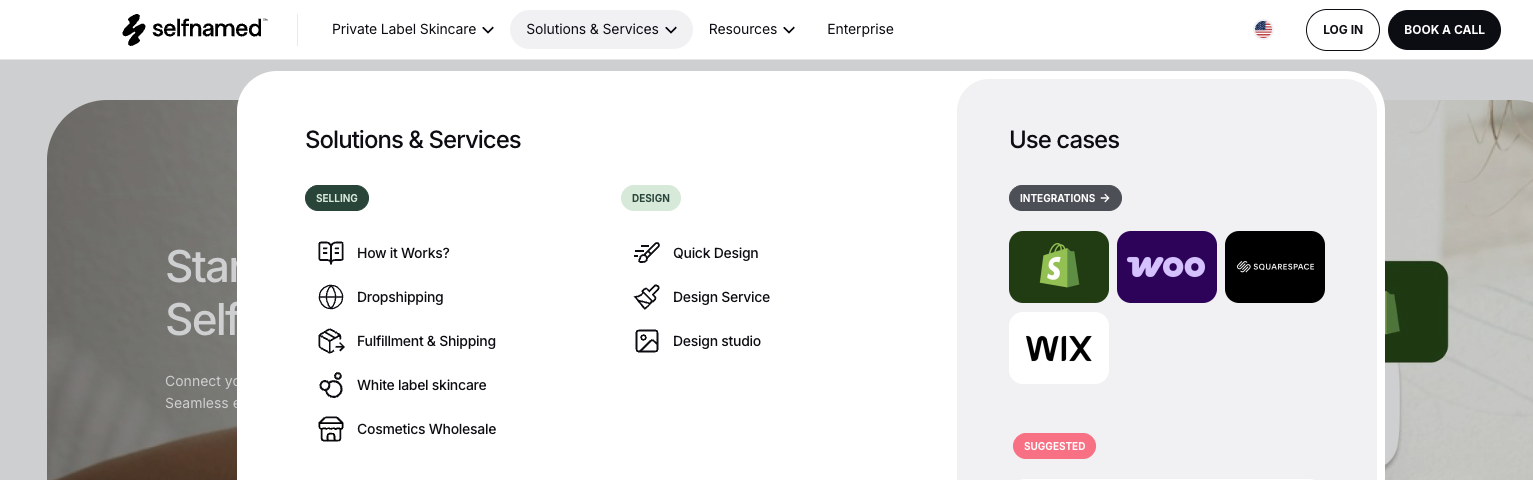Open the Design studio link
This screenshot has width=1533, height=480.
(x=717, y=341)
